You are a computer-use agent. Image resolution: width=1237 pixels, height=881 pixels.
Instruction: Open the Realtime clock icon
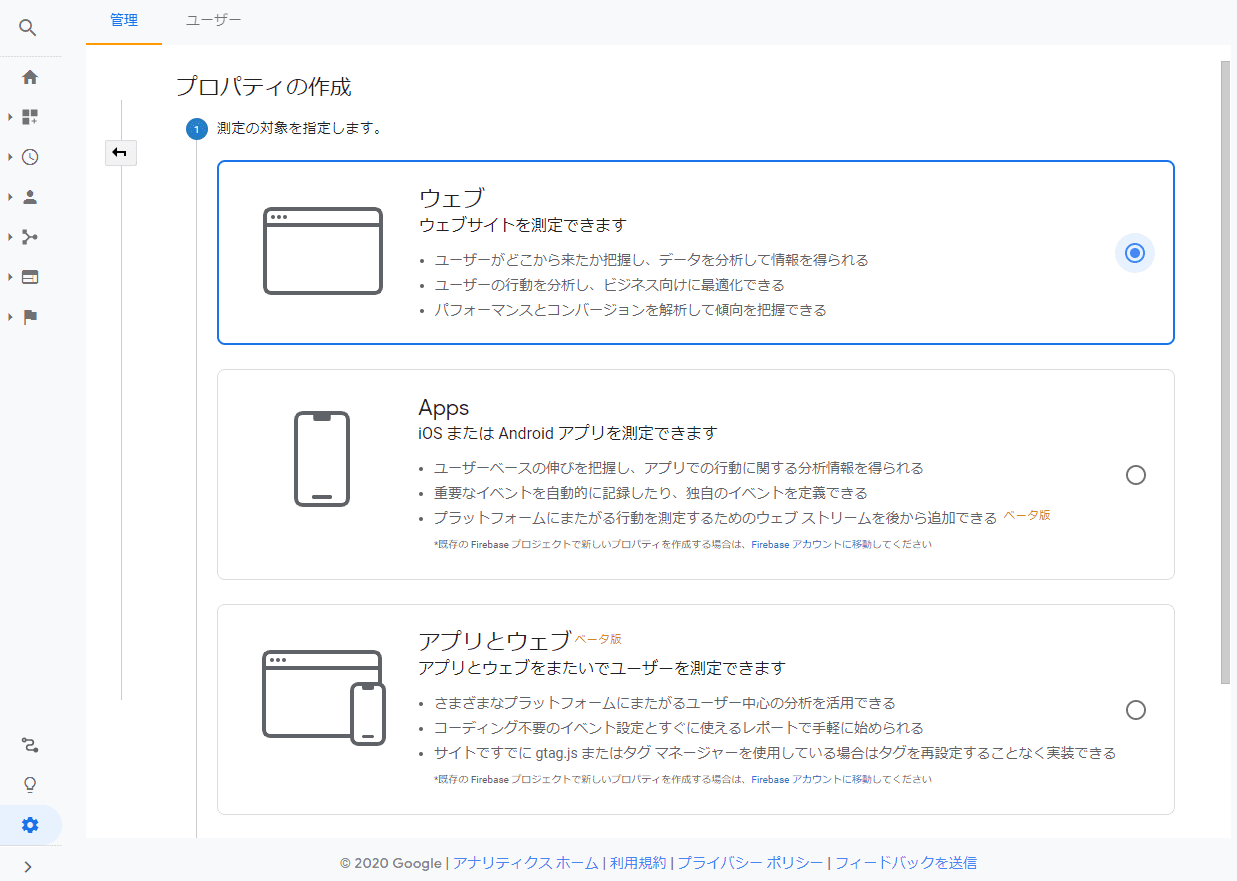click(x=30, y=157)
